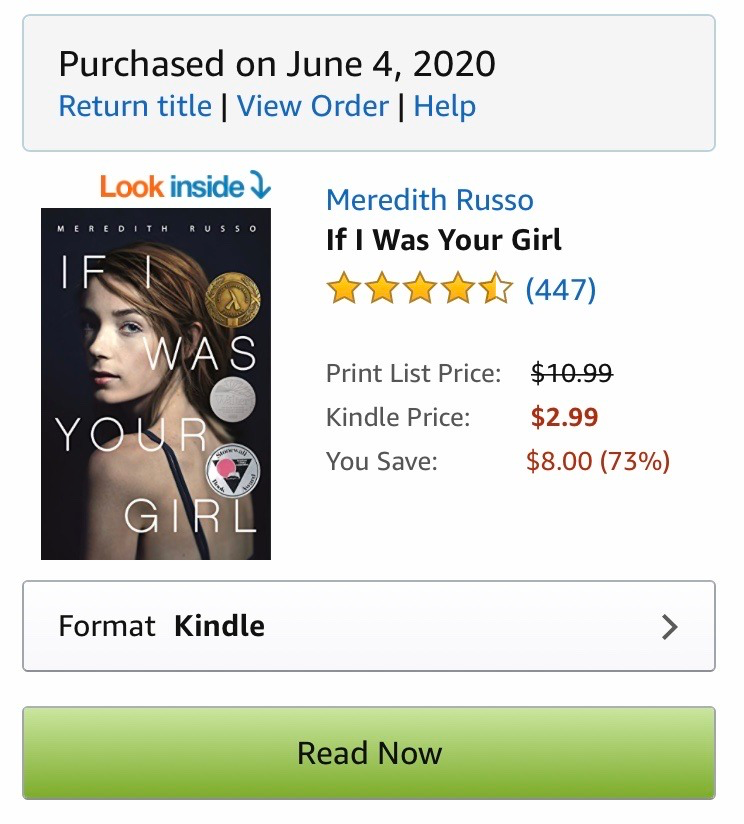Open the Format Kindle selector
The width and height of the screenshot is (744, 824).
[368, 626]
